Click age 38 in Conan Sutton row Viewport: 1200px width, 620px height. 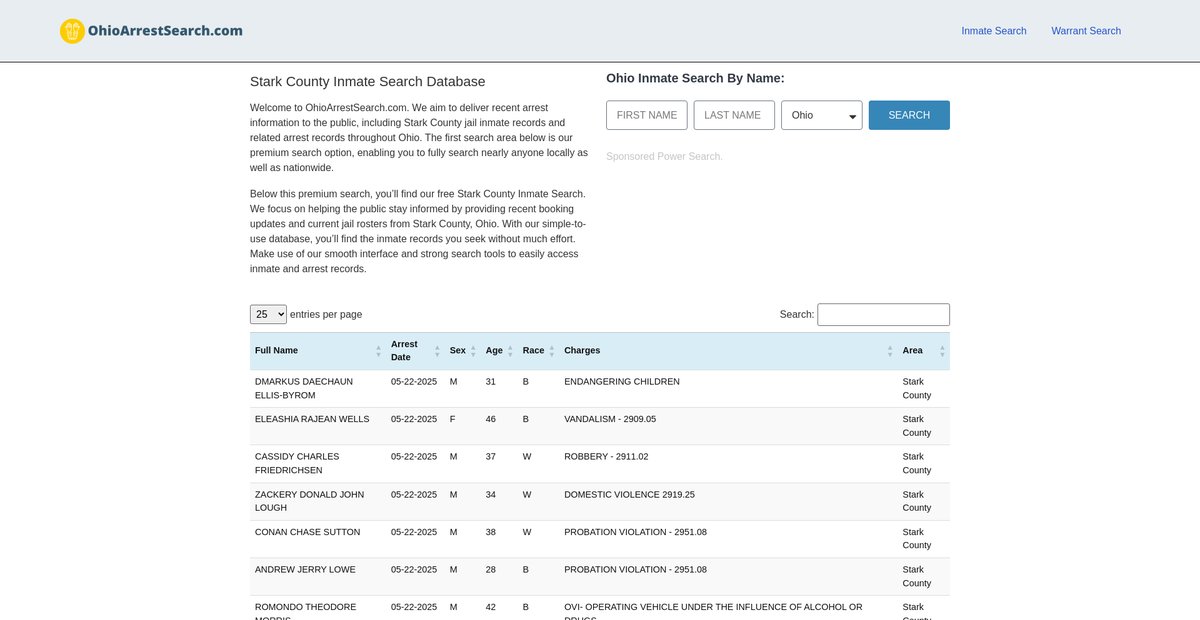click(x=491, y=532)
